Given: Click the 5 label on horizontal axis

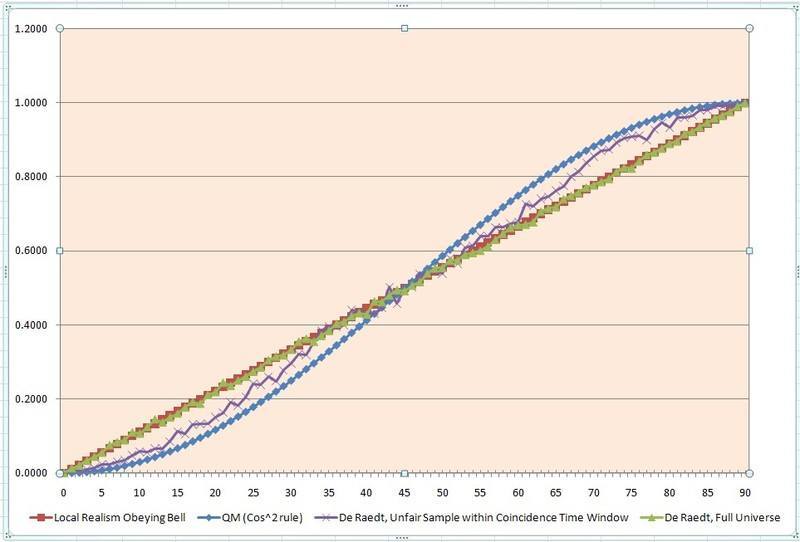Looking at the screenshot, I should [x=102, y=493].
